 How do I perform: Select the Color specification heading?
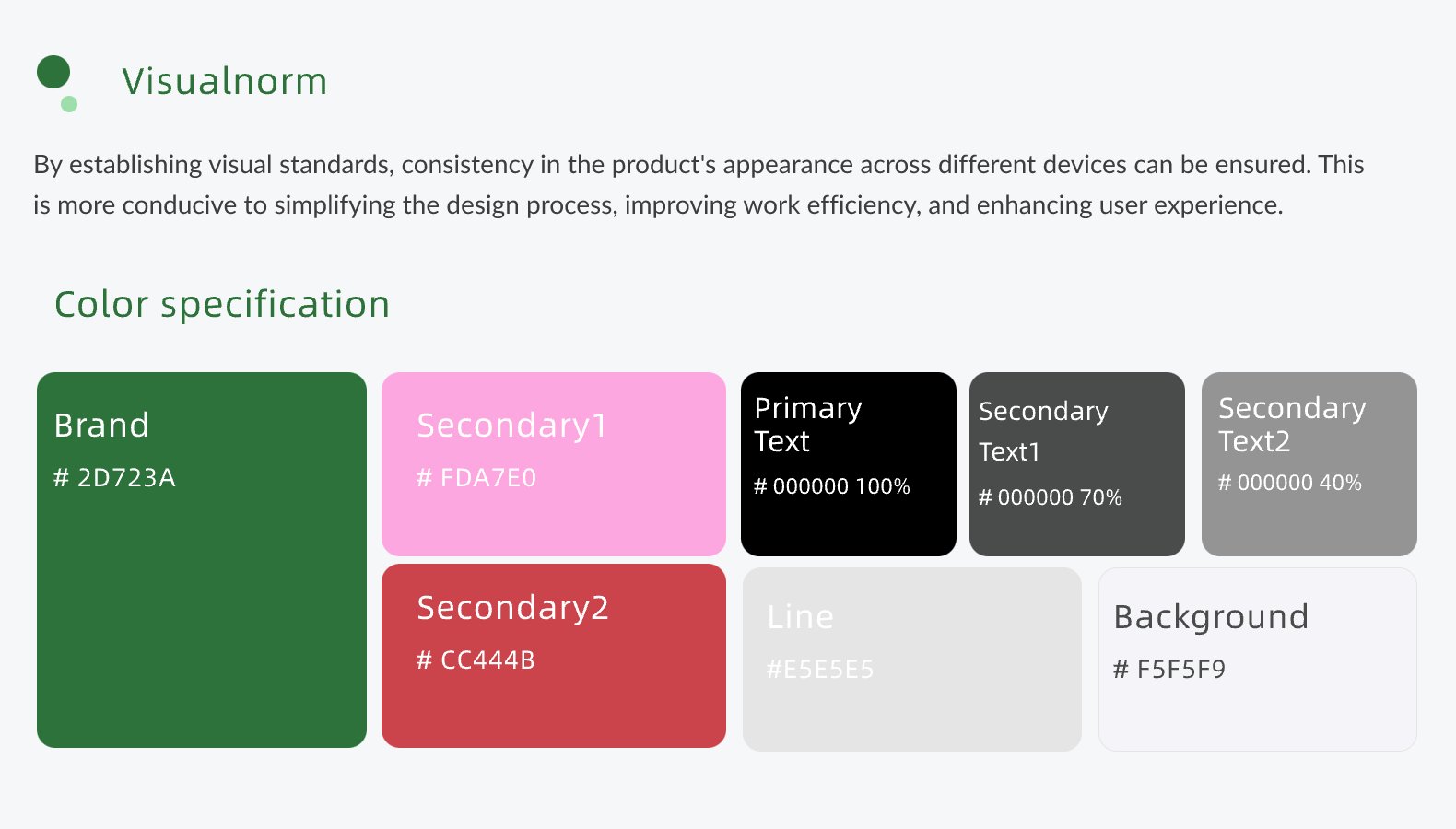pos(222,304)
